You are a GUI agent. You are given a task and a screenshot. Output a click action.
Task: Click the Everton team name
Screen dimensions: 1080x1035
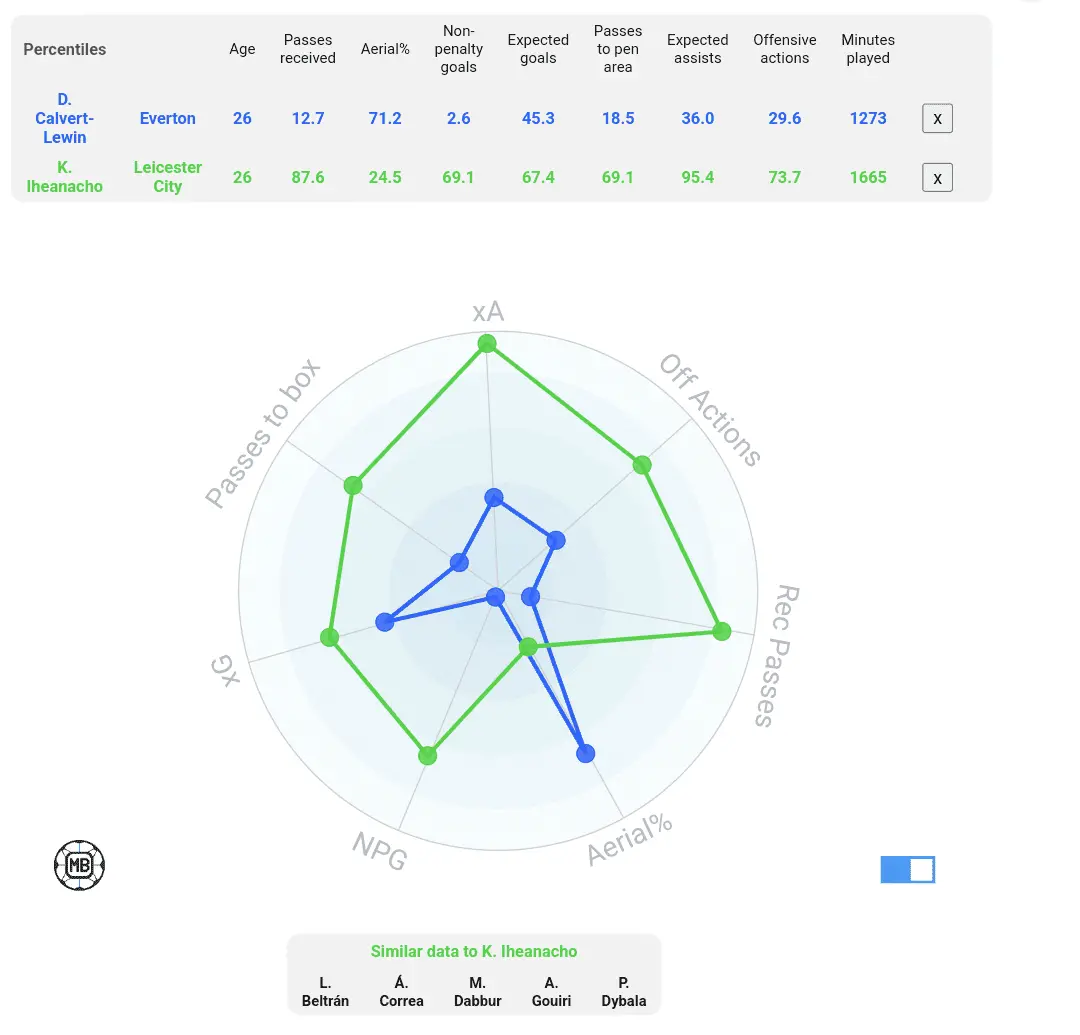point(167,118)
